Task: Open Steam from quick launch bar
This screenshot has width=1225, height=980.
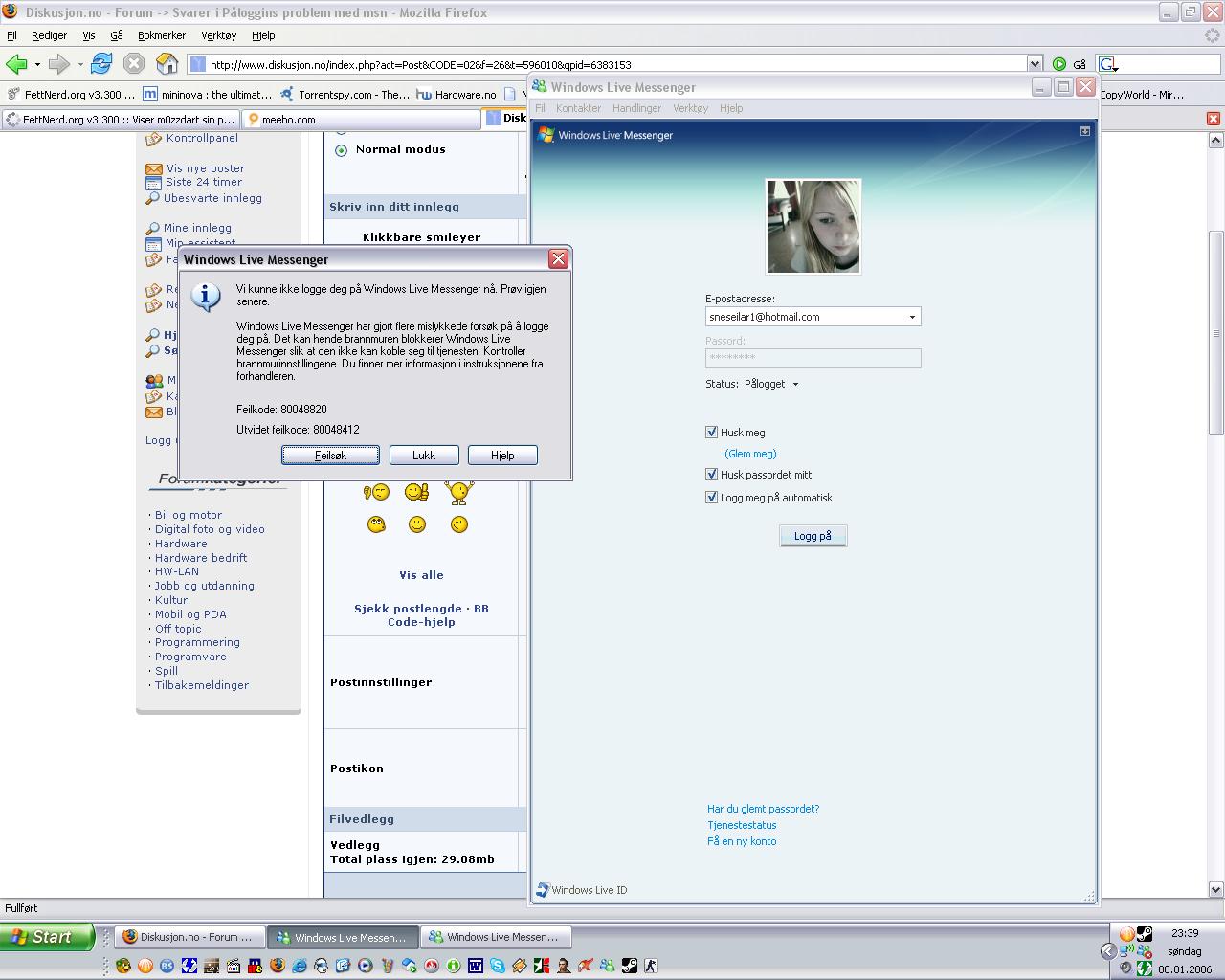Action: 630,966
